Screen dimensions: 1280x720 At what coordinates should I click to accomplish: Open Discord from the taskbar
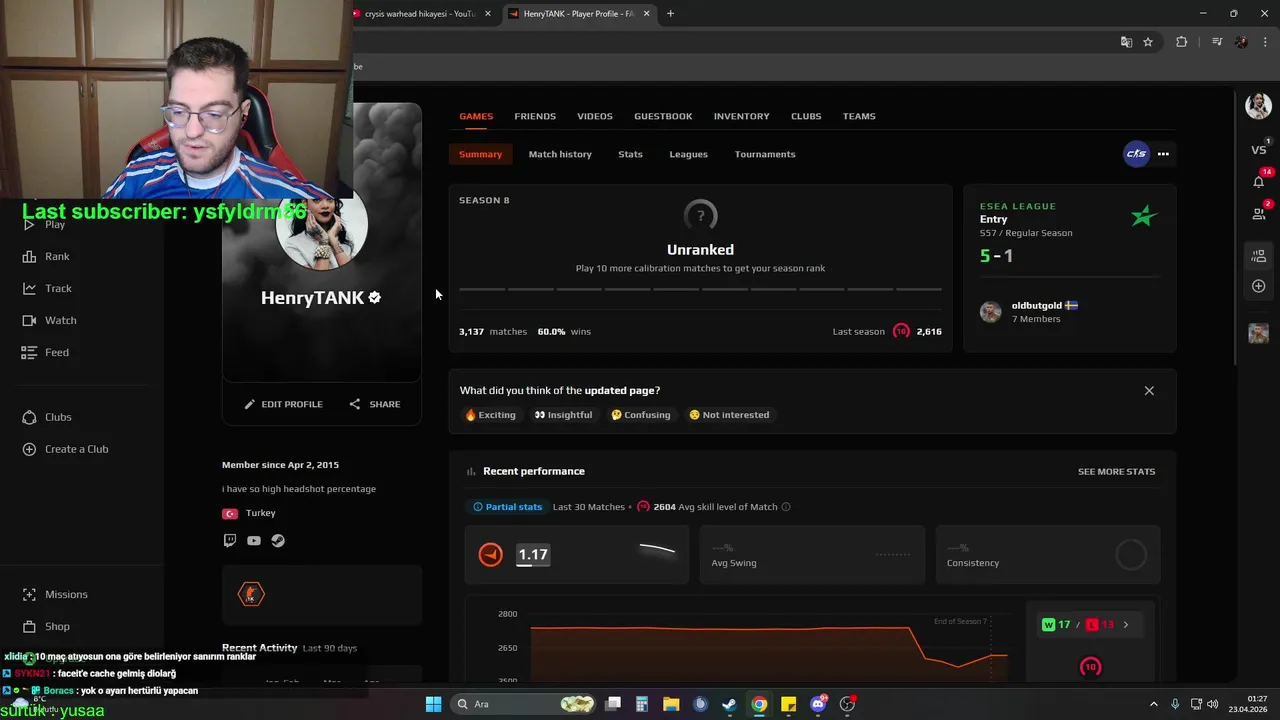pos(818,704)
